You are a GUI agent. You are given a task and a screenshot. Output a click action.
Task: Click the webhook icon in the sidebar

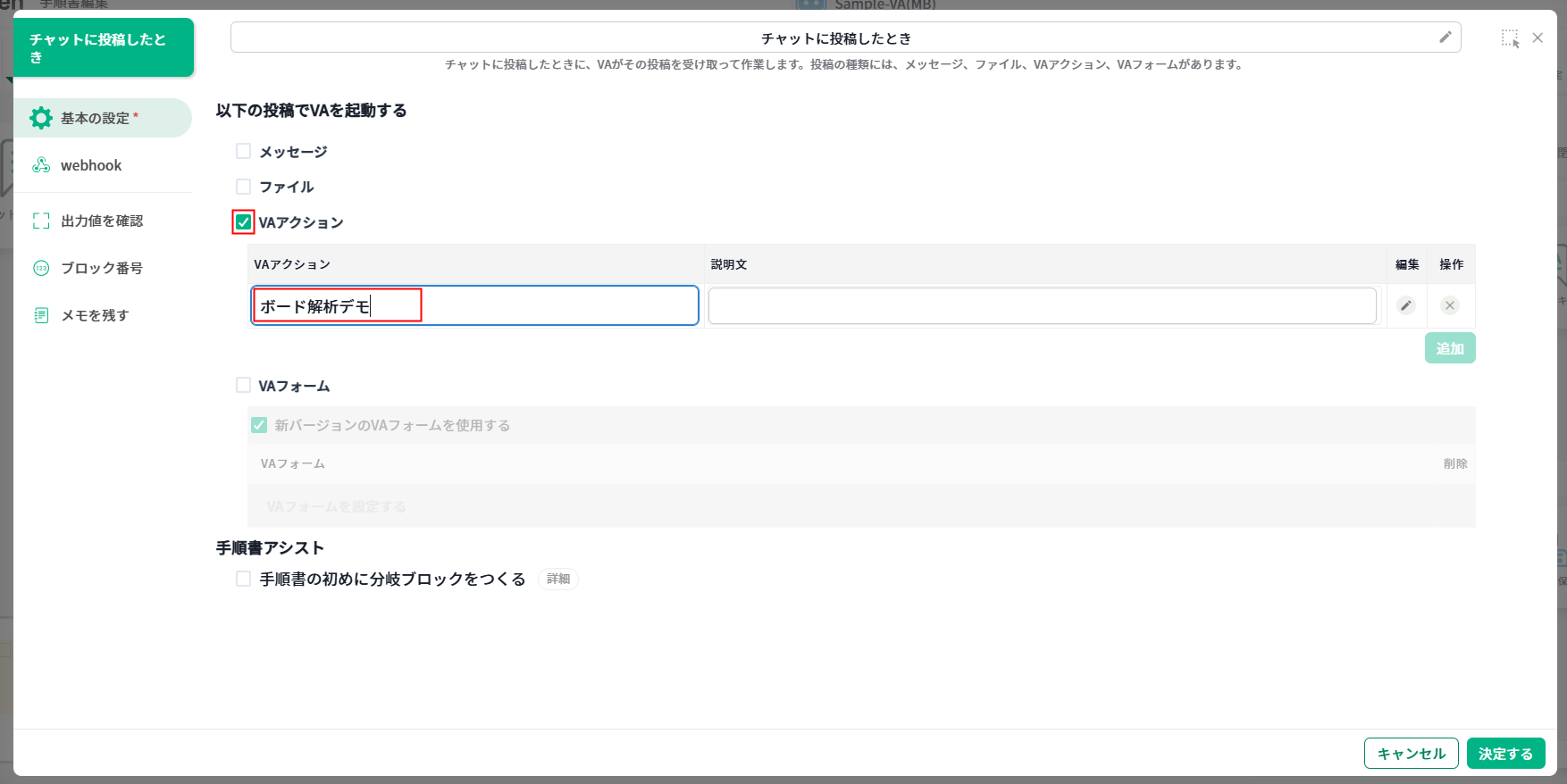41,165
